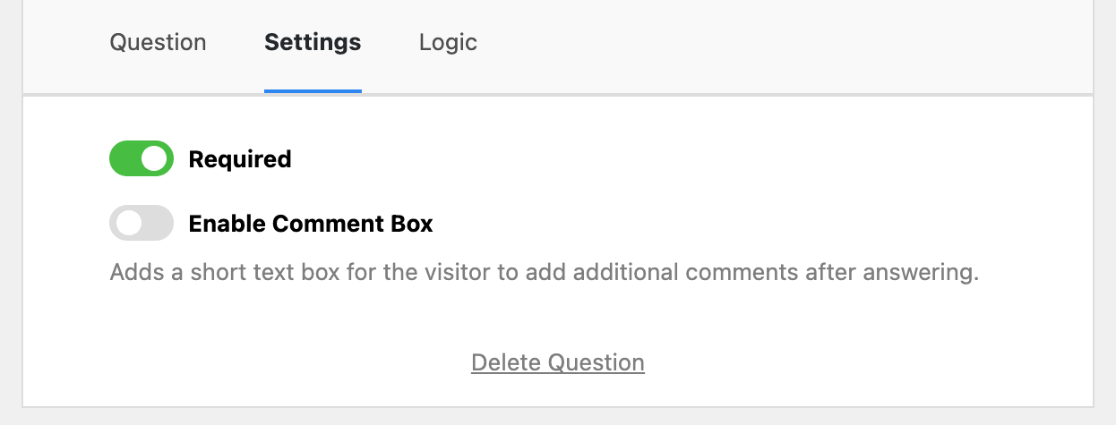The height and width of the screenshot is (425, 1116).
Task: Turn off the Required toggle
Action: 141,159
